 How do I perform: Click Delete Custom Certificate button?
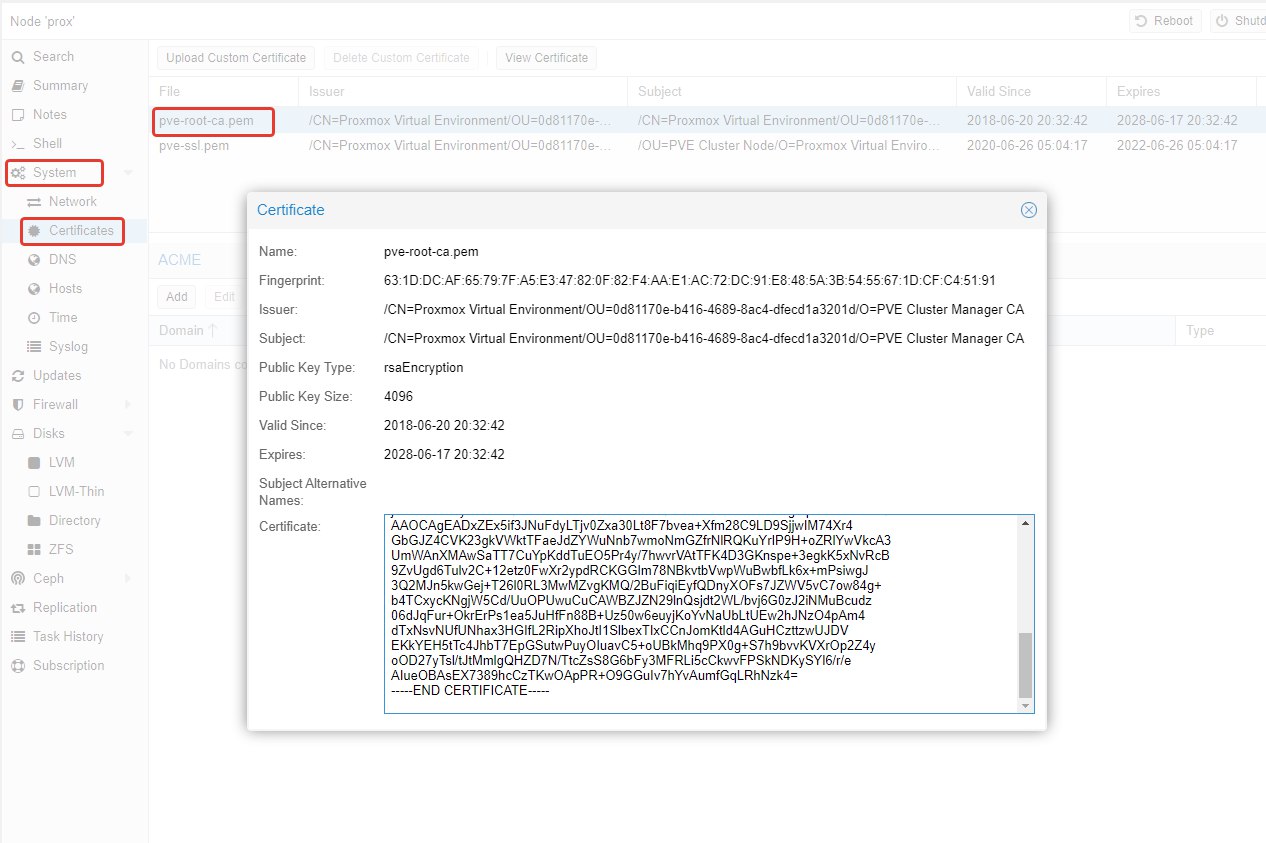point(401,58)
